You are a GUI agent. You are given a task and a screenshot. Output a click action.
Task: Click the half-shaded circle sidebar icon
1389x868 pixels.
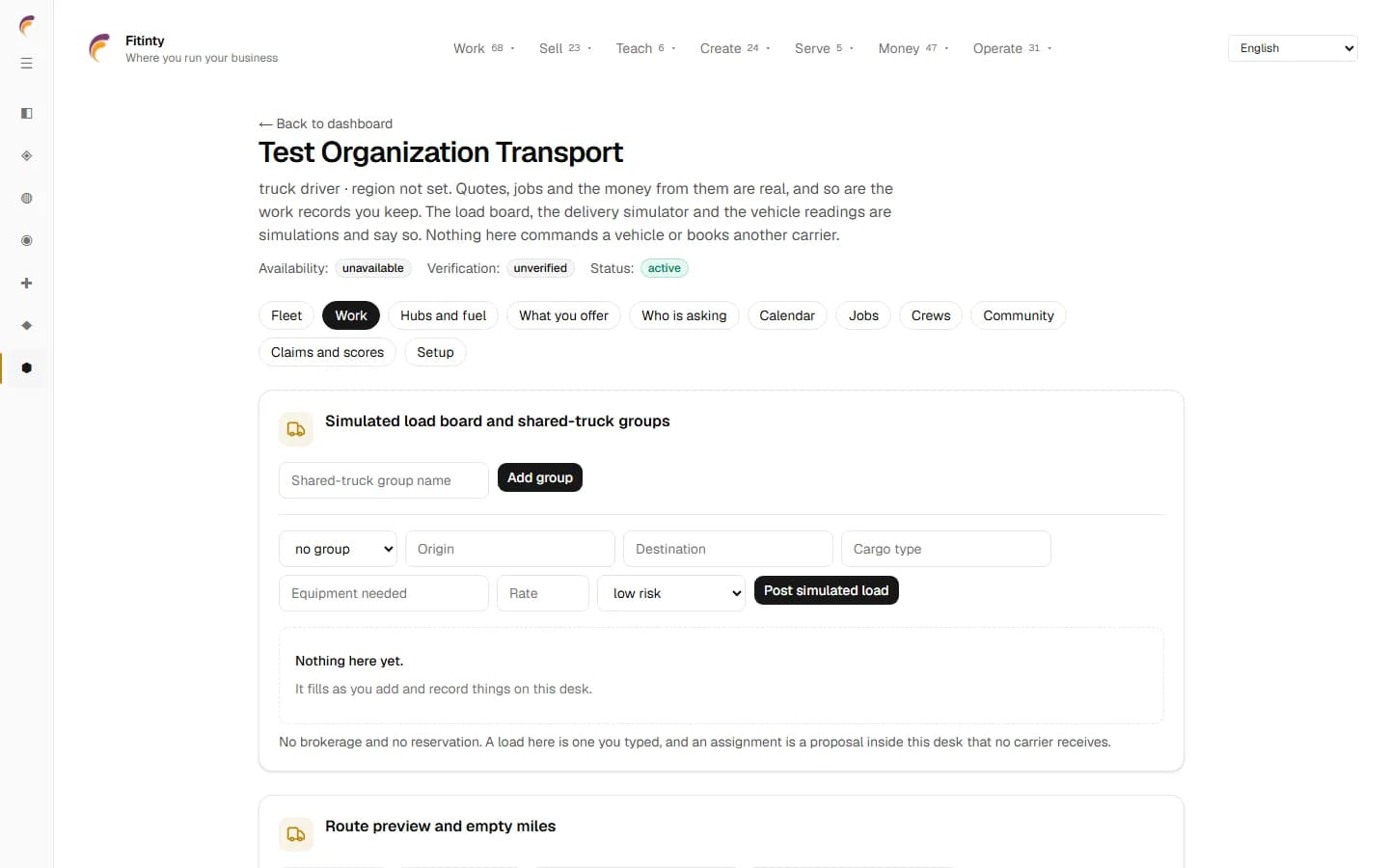coord(27,199)
